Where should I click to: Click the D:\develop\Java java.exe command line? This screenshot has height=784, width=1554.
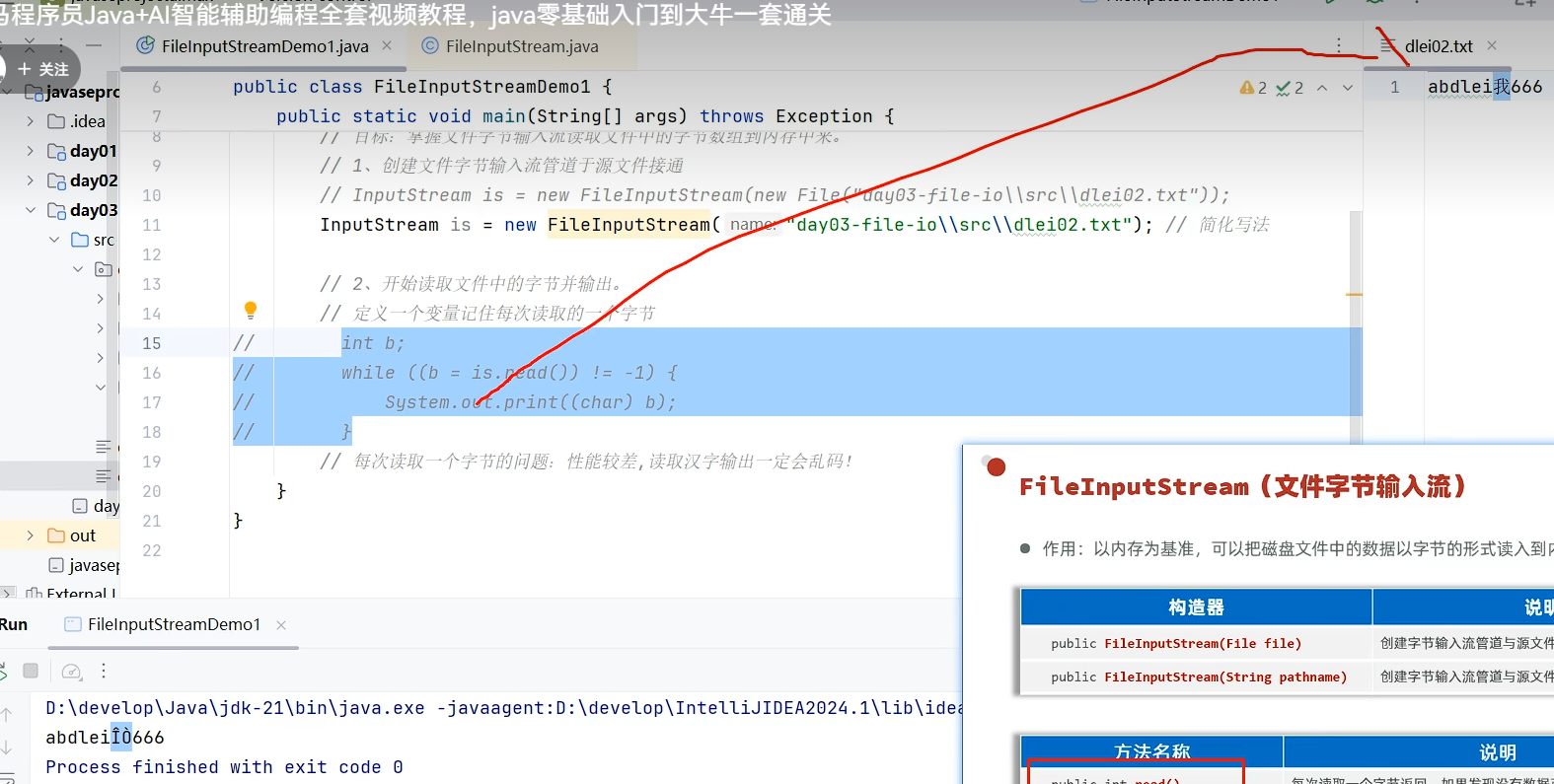(503, 708)
